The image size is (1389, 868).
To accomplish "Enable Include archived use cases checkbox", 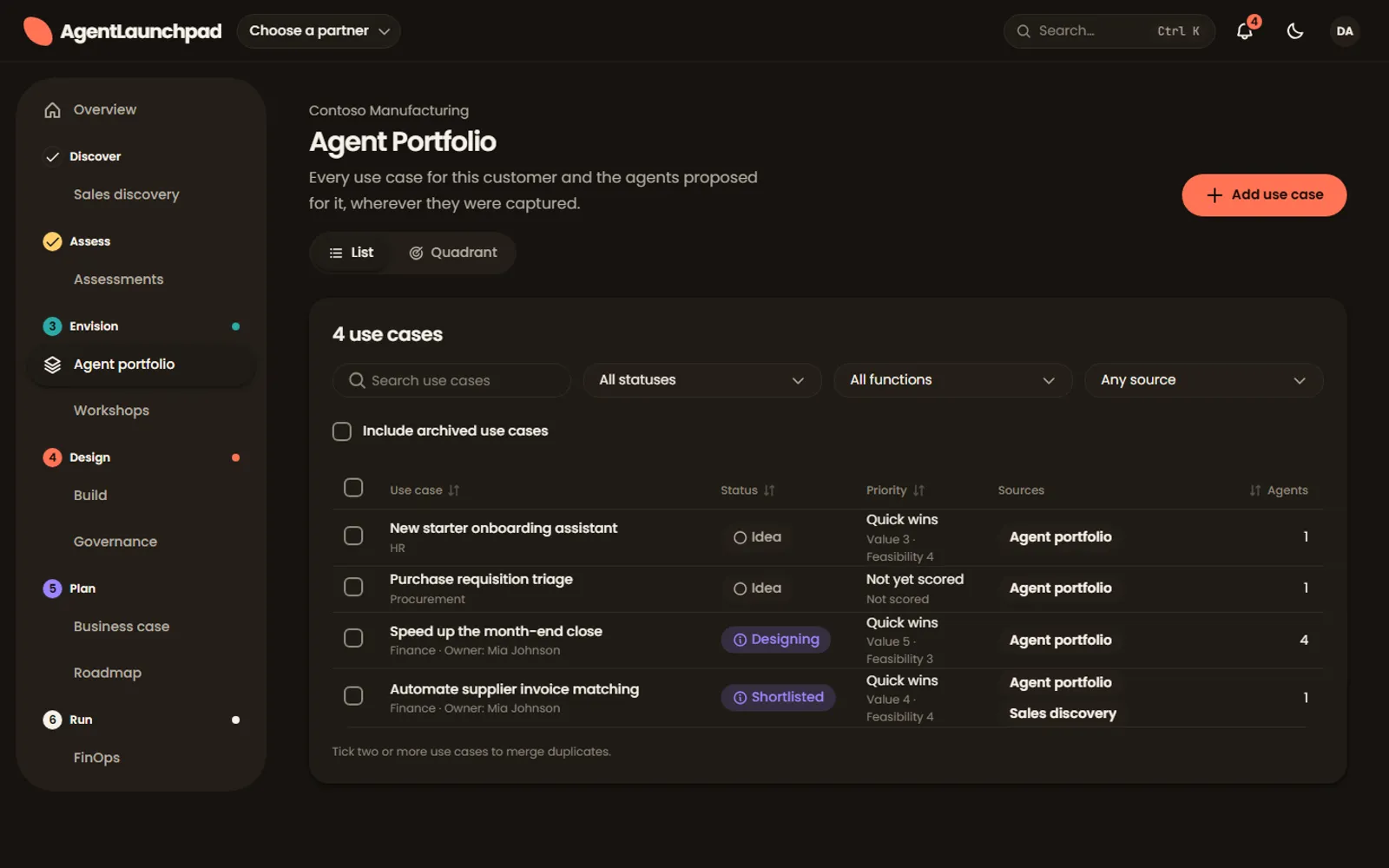I will point(342,431).
